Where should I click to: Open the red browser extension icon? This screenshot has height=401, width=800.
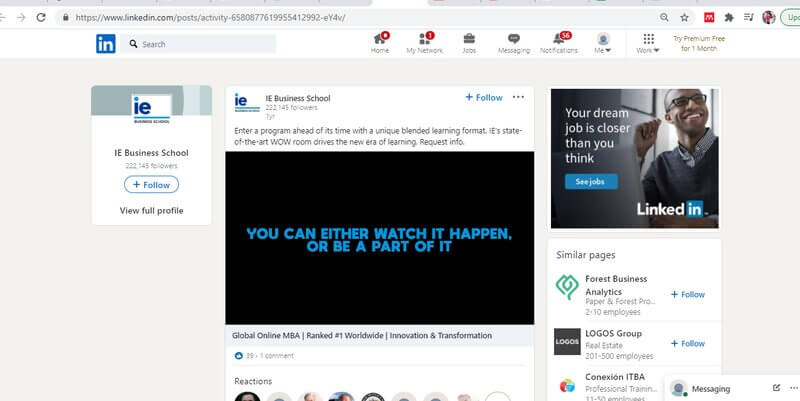pos(709,17)
